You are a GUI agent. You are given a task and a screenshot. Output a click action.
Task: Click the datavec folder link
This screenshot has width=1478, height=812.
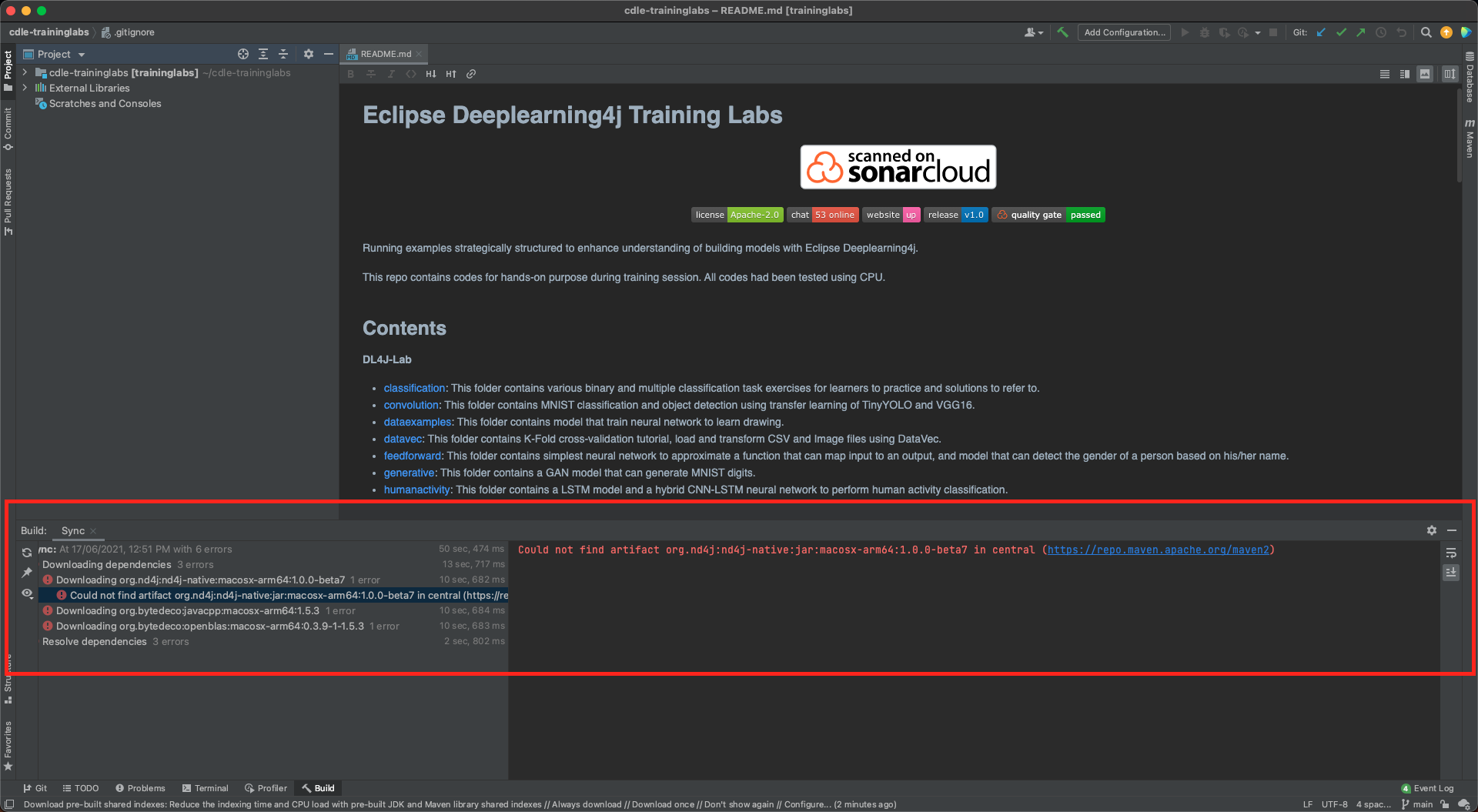tap(403, 439)
